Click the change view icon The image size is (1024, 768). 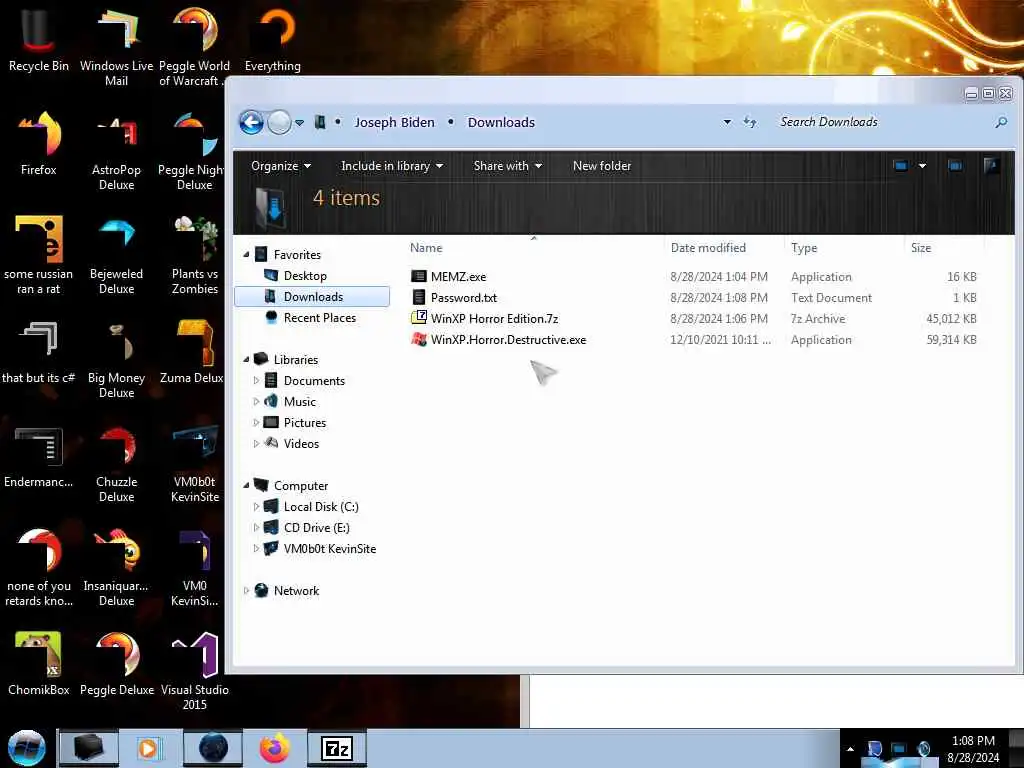click(901, 166)
